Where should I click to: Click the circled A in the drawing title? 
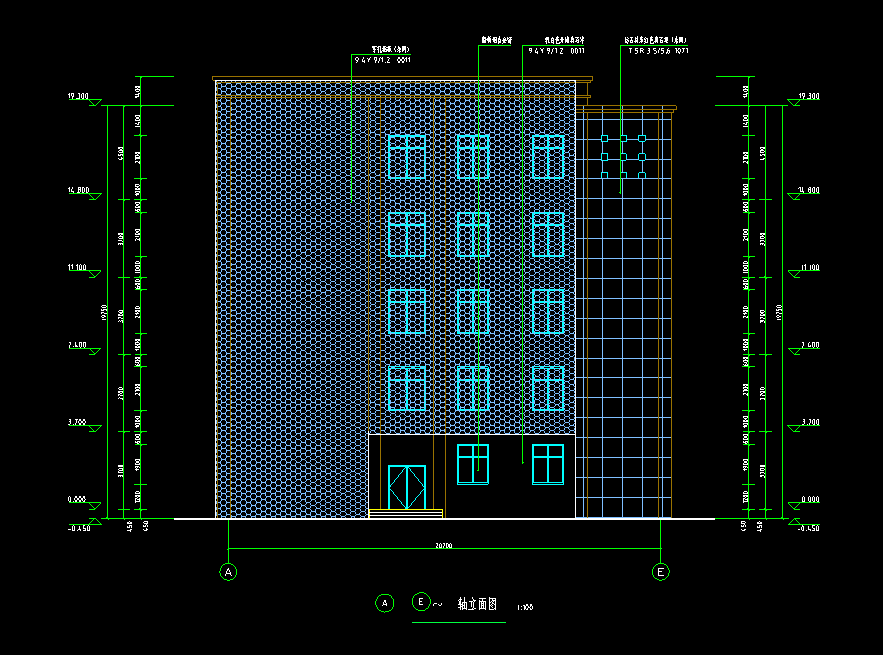click(x=384, y=602)
